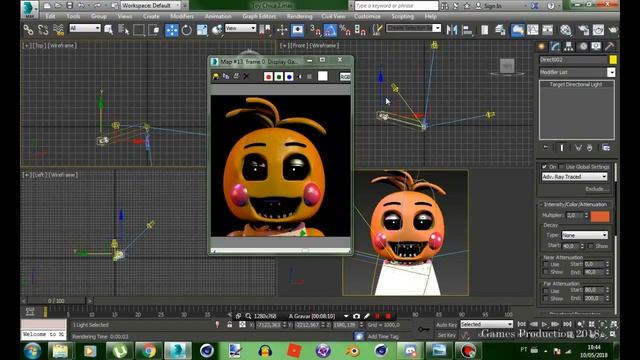Viewport: 640px width, 360px height.
Task: Enable Near Attenuation Use checkbox
Action: [x=546, y=264]
